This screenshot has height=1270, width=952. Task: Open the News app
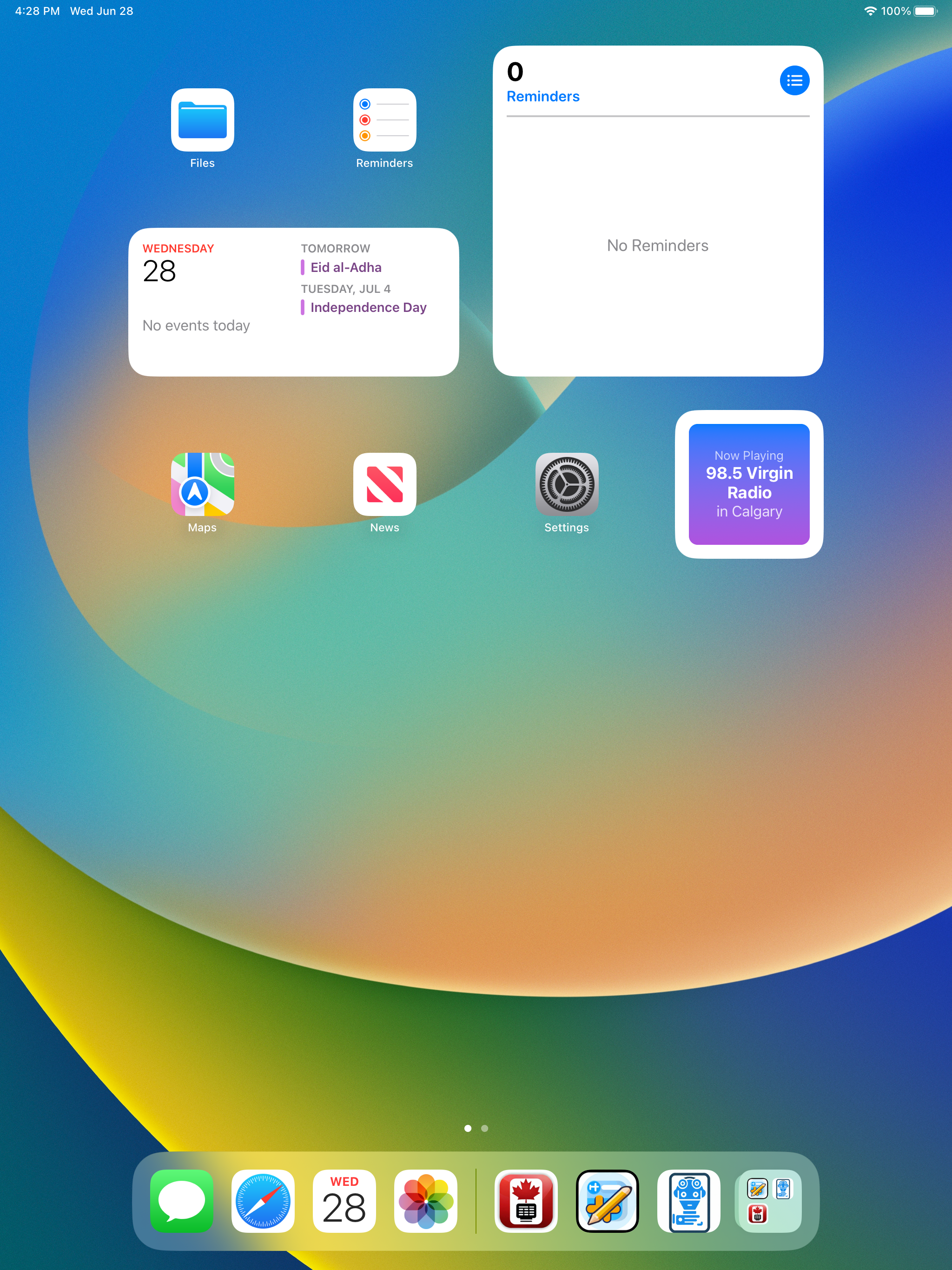[x=384, y=484]
